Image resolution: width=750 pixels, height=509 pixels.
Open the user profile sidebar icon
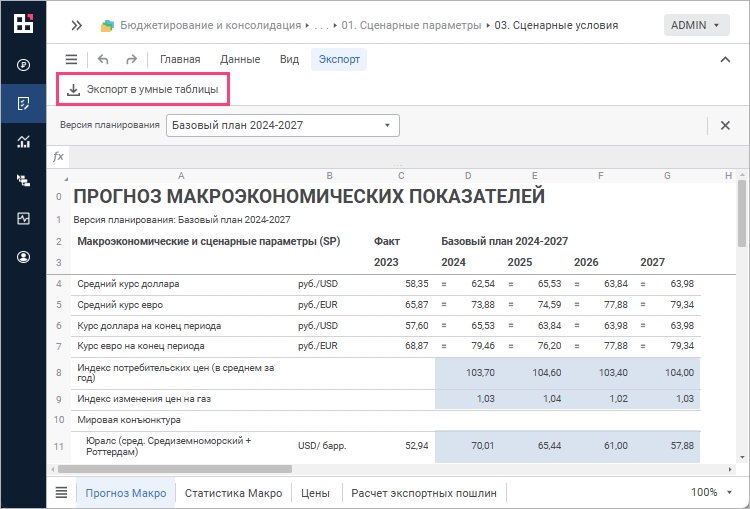pos(23,257)
